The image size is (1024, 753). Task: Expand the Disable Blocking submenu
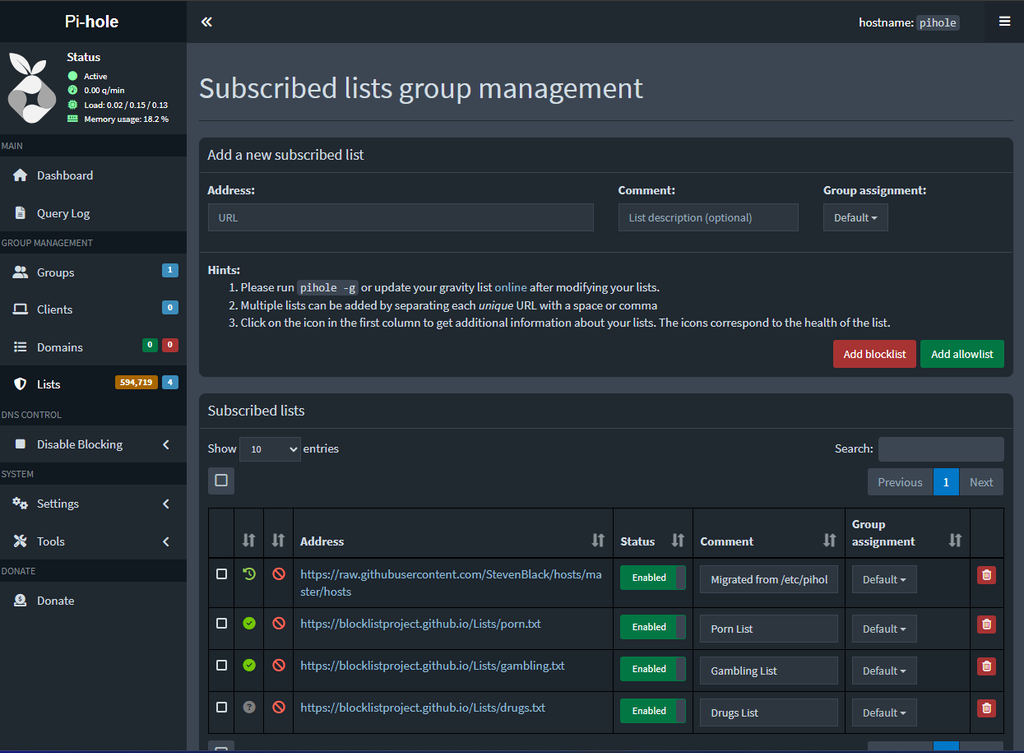click(93, 444)
